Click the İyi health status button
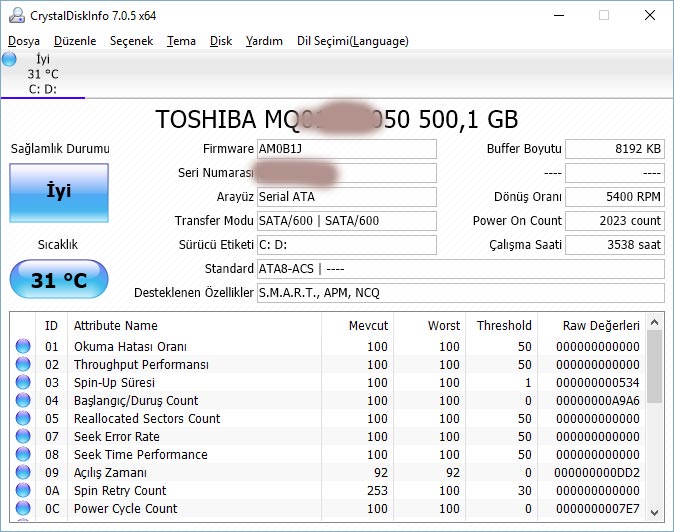 (x=59, y=193)
